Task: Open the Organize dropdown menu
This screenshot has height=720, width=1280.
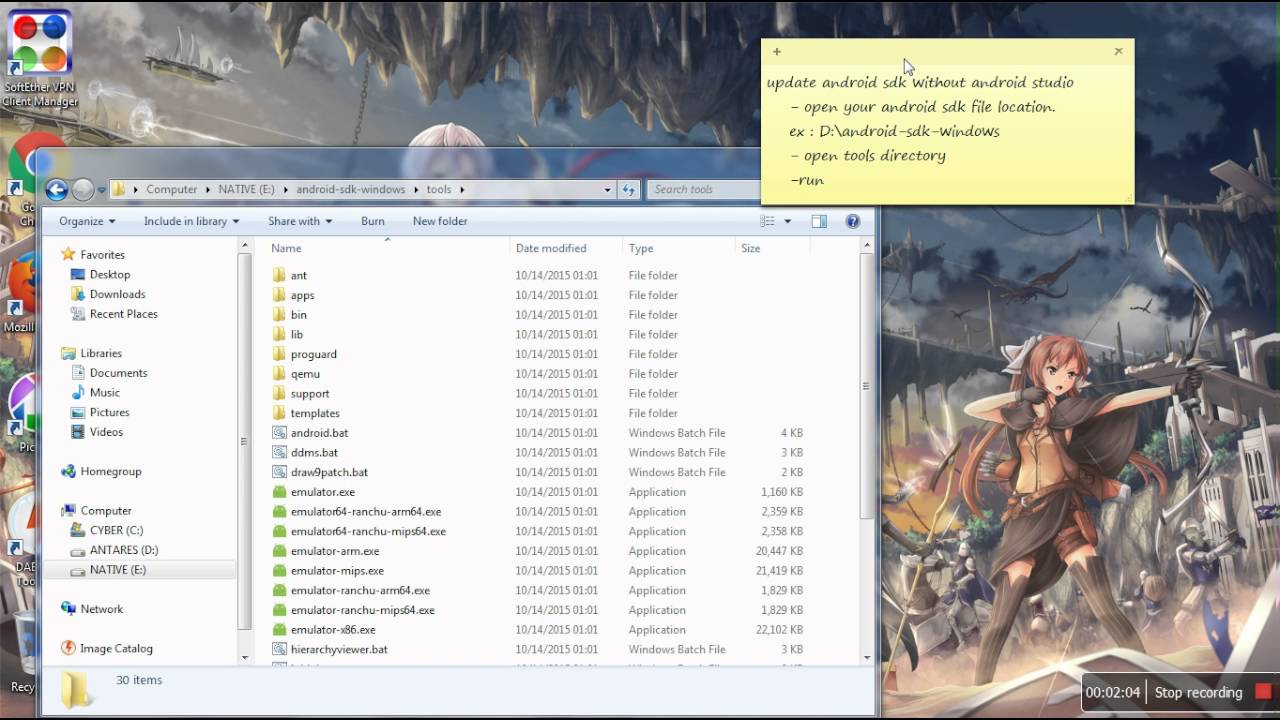Action: (87, 221)
